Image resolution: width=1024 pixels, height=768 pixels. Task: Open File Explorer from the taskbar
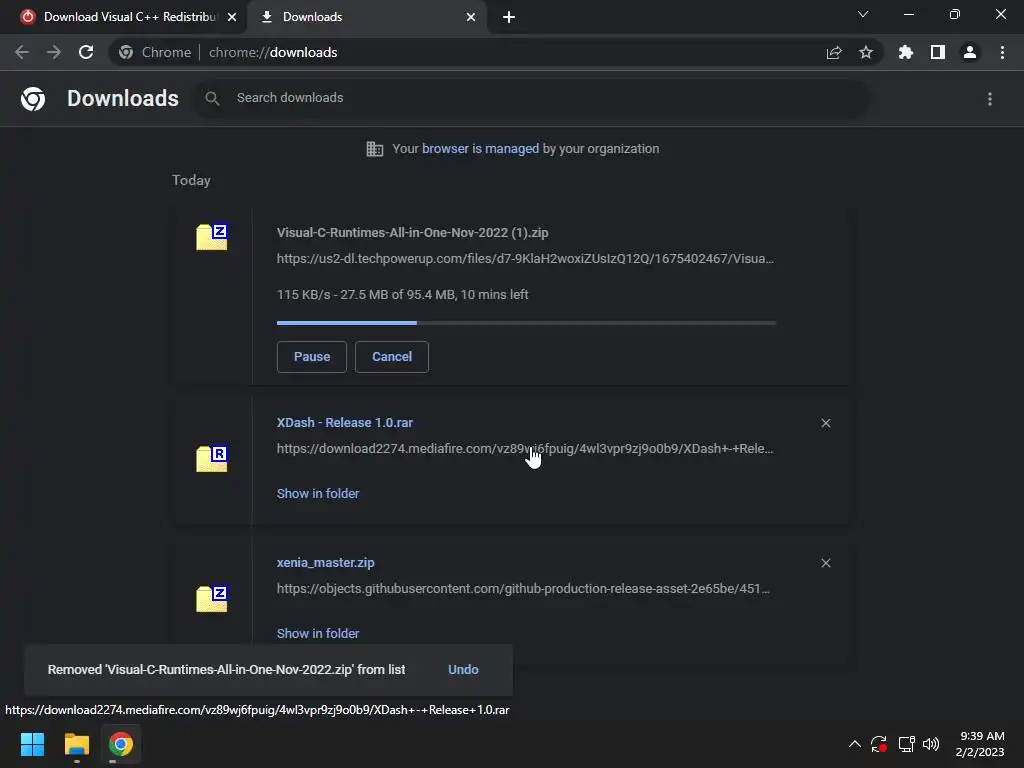(76, 744)
